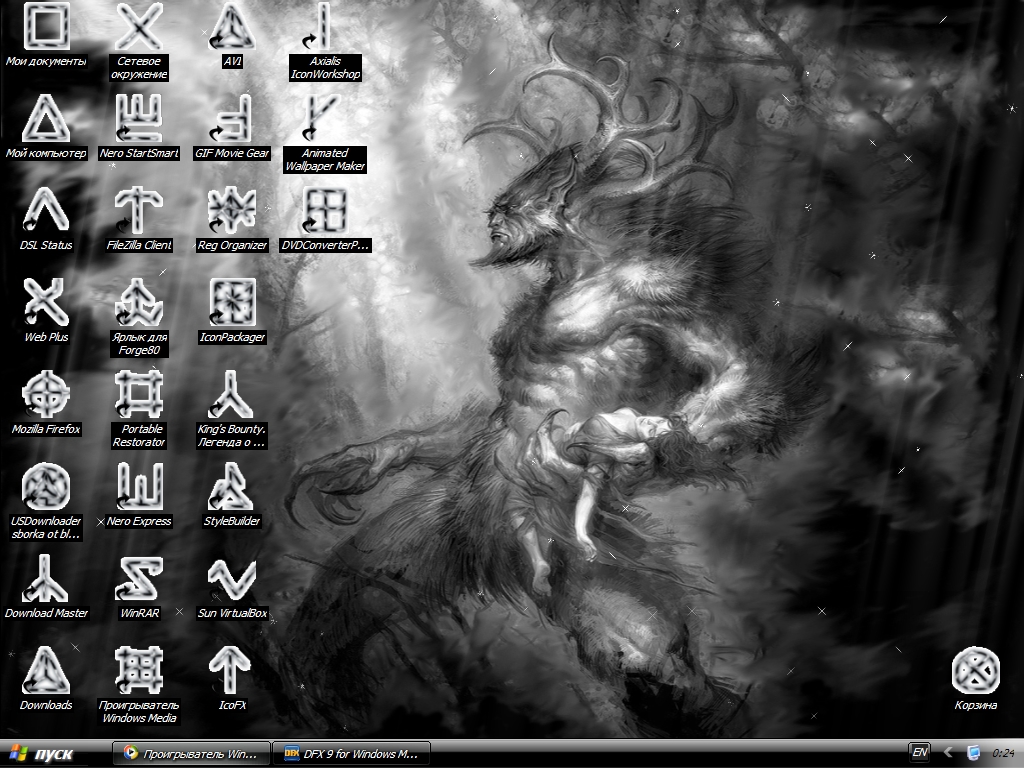Viewport: 1024px width, 768px height.
Task: Select the Web Plus desktop icon
Action: tap(46, 303)
